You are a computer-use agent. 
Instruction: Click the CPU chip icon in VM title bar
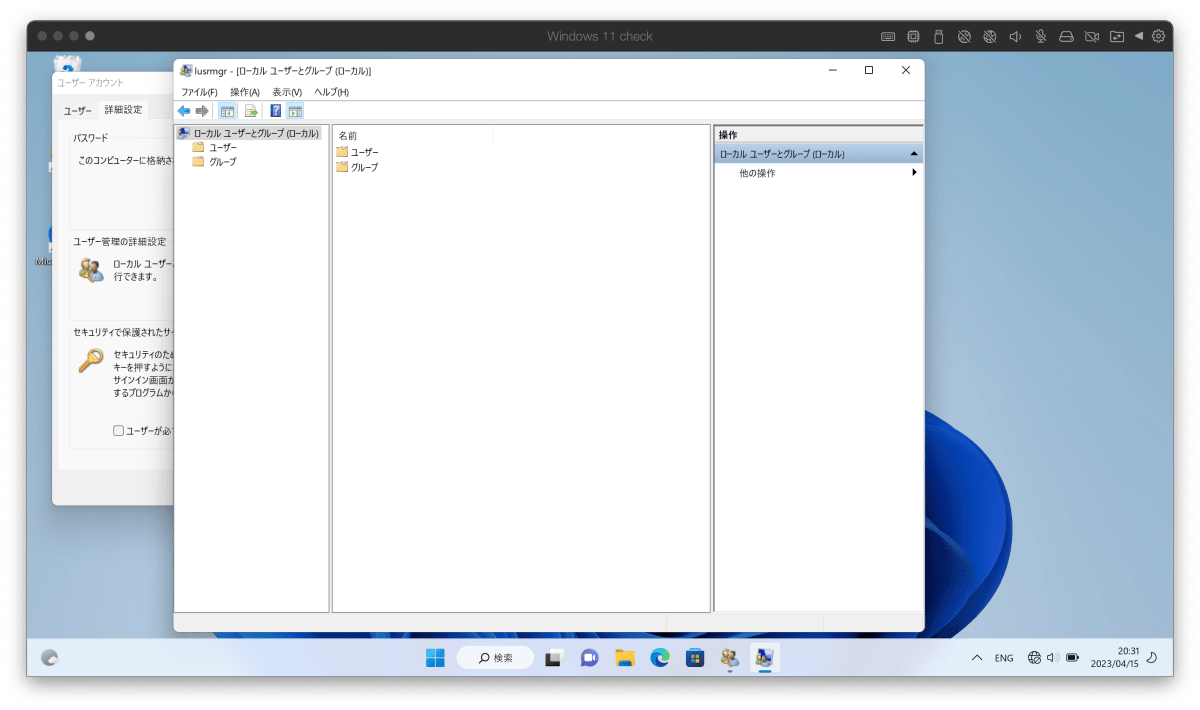click(913, 36)
